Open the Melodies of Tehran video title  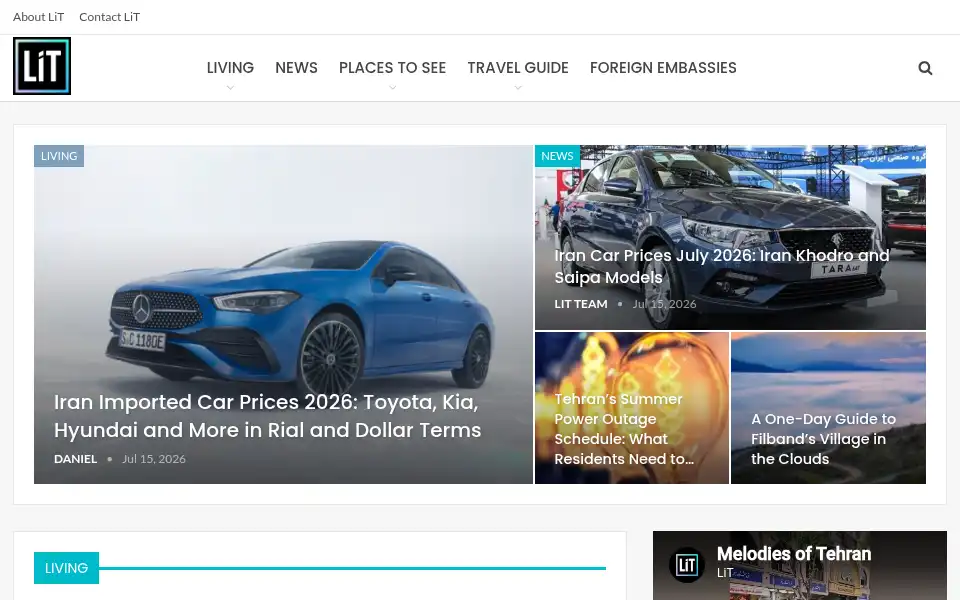click(794, 554)
